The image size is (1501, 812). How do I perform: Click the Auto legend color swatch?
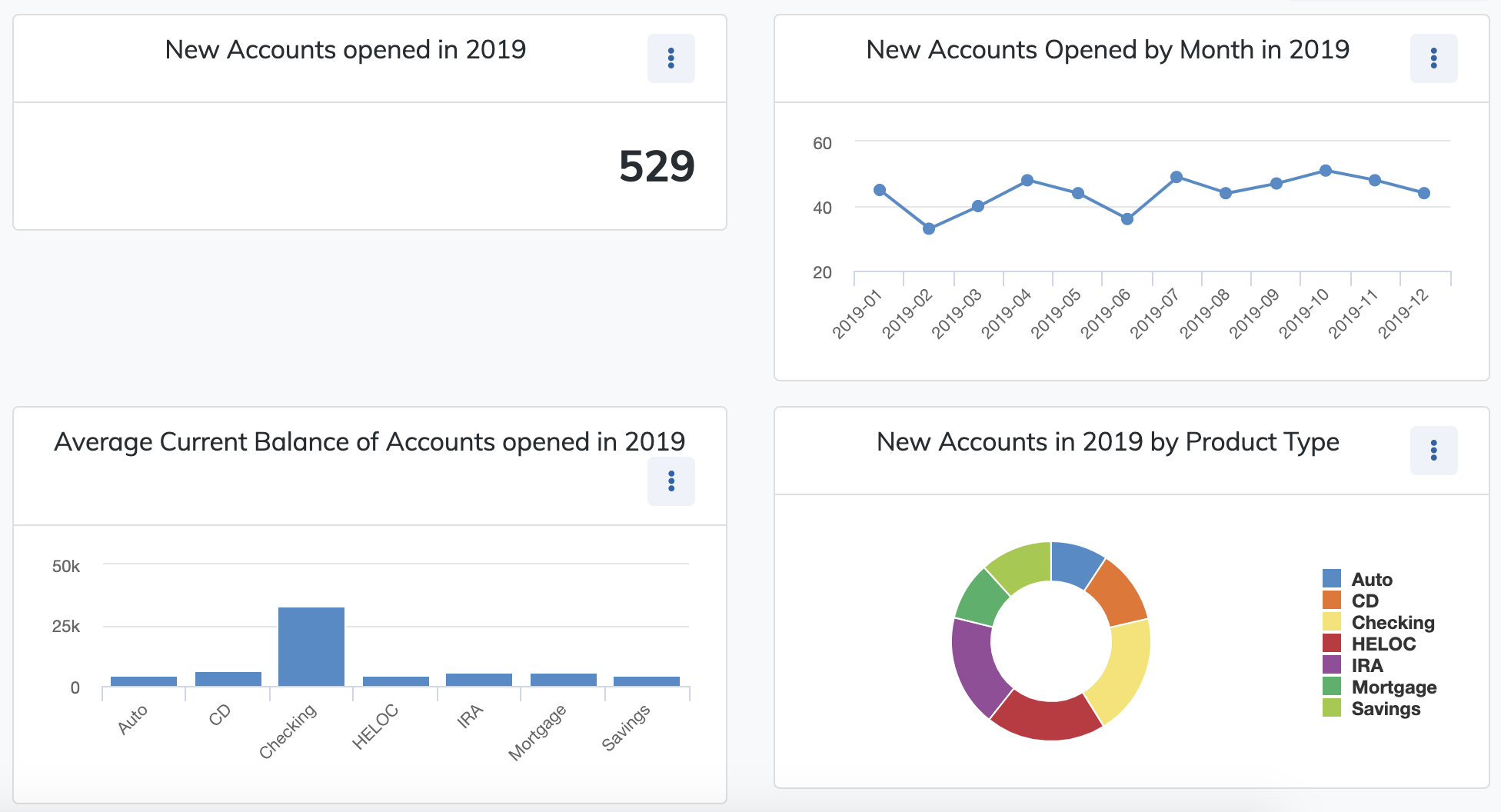click(1332, 578)
